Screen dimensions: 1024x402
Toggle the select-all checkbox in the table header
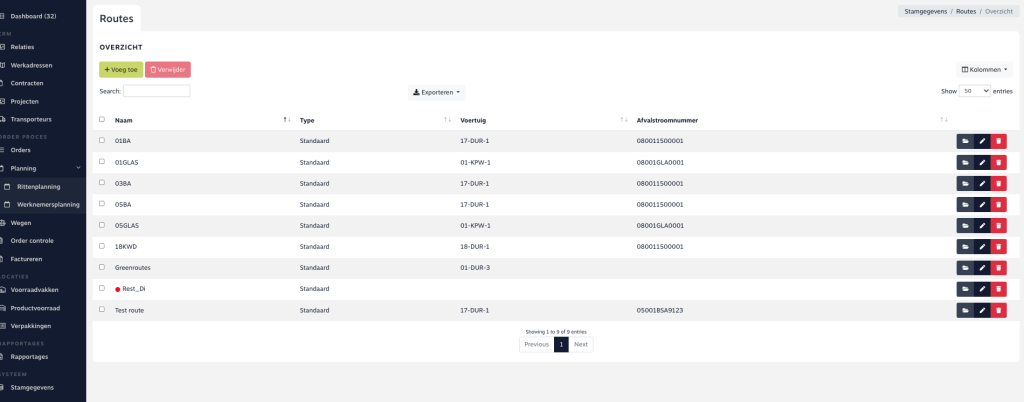pos(102,120)
